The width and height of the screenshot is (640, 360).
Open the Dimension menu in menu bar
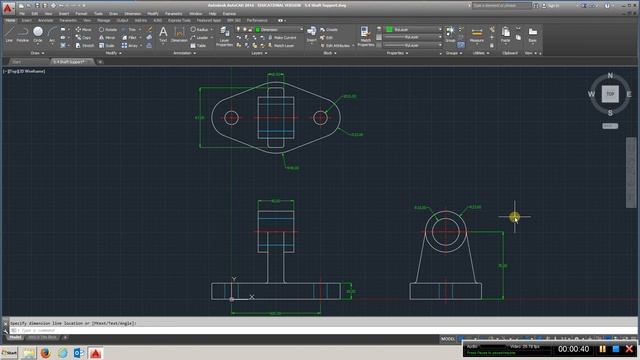click(x=133, y=13)
